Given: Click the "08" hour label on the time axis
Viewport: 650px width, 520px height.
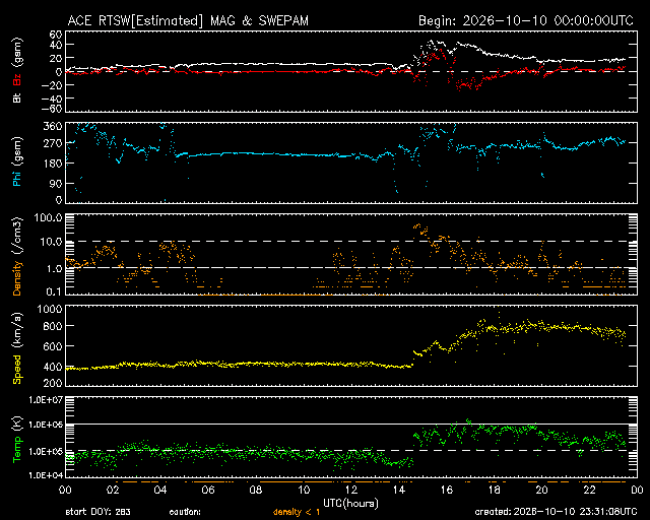Looking at the screenshot, I should 256,490.
